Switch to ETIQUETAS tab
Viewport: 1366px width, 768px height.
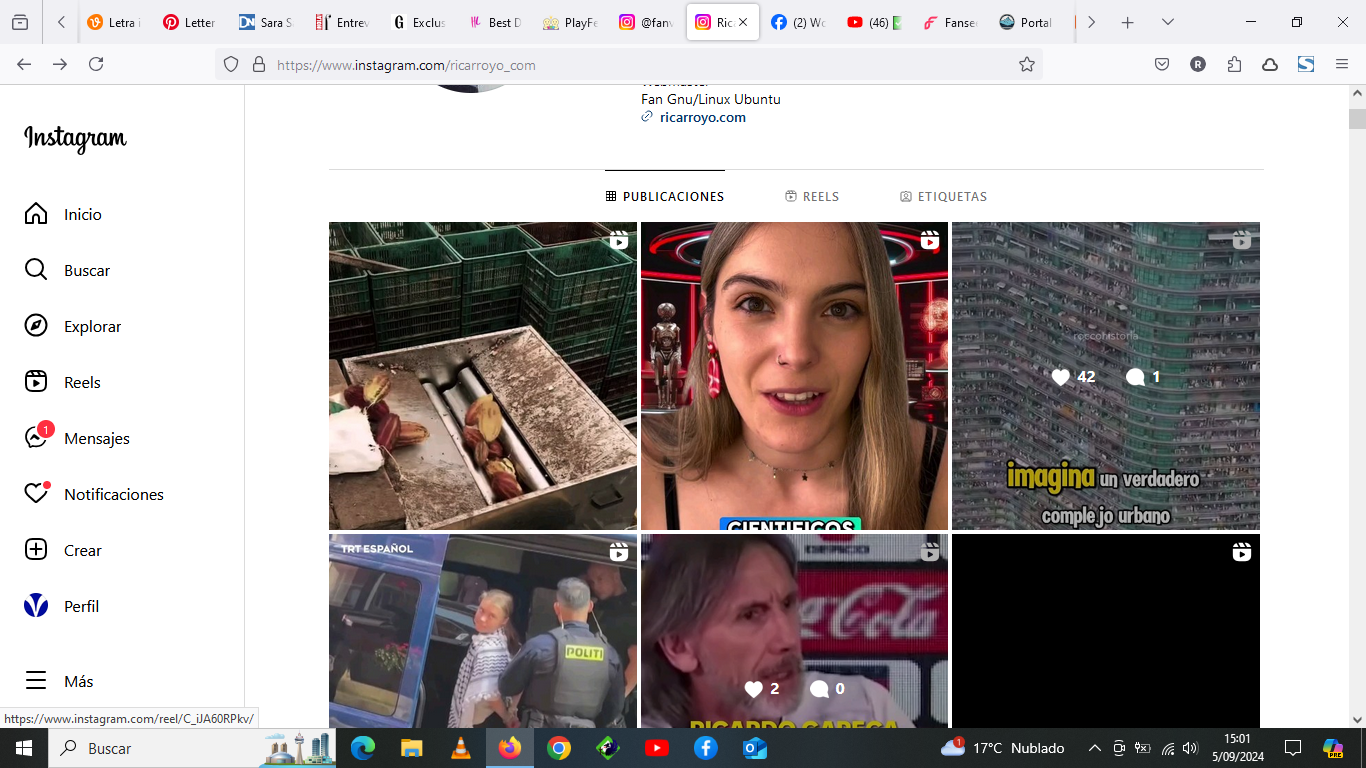943,197
